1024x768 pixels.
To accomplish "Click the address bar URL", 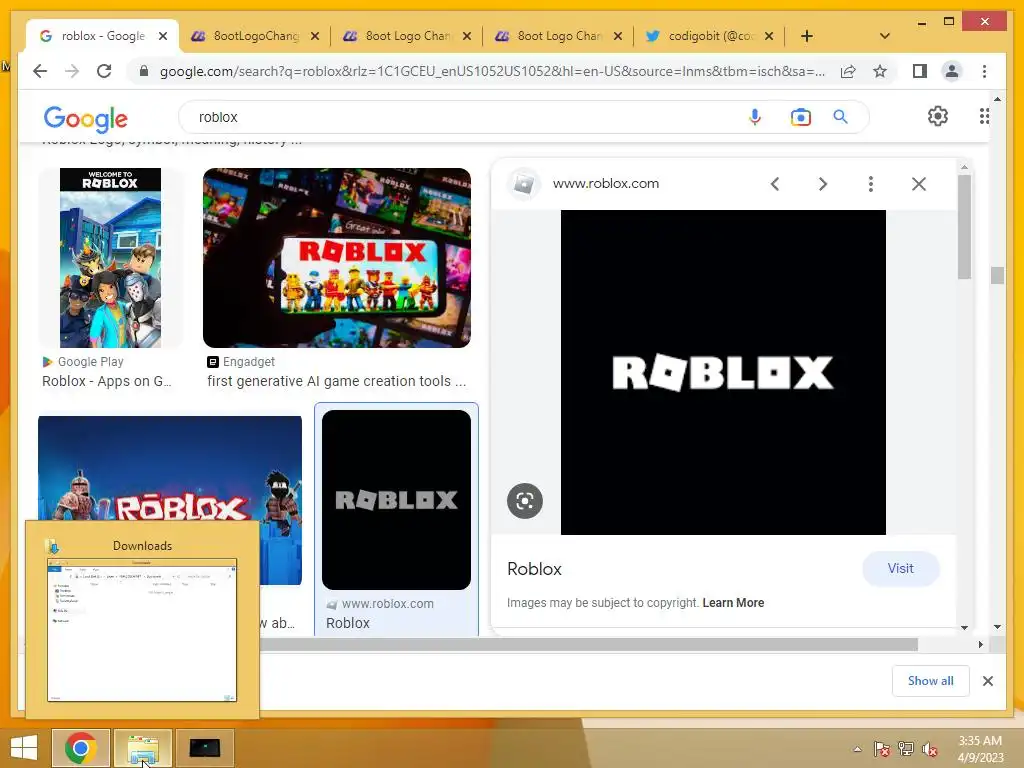I will click(x=492, y=71).
